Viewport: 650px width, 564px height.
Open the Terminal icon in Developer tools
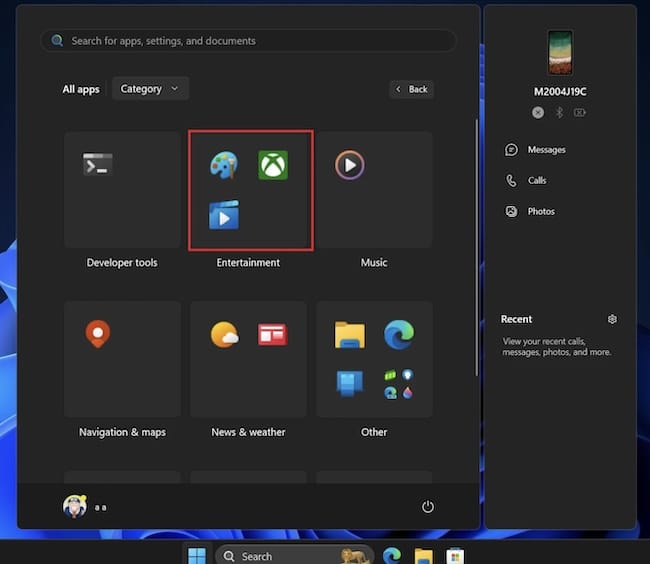tap(97, 165)
